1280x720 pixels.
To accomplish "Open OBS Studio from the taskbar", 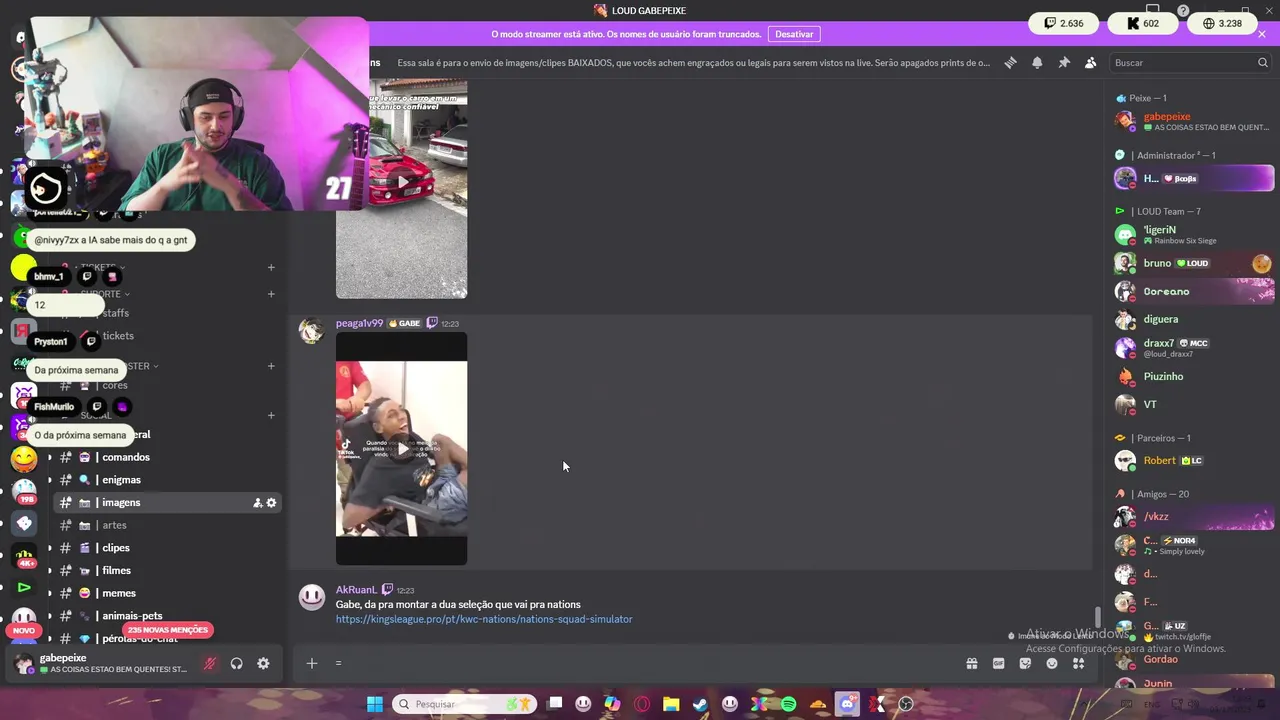I will pos(906,704).
